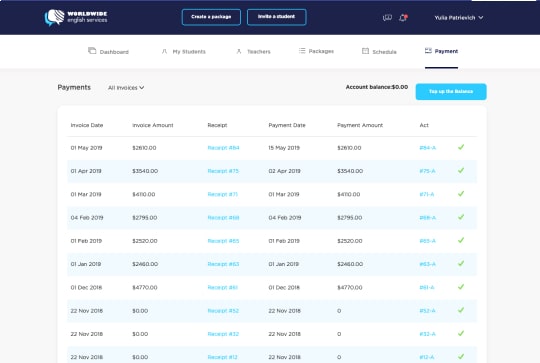
Task: Open the #63-A act link
Action: 427,264
